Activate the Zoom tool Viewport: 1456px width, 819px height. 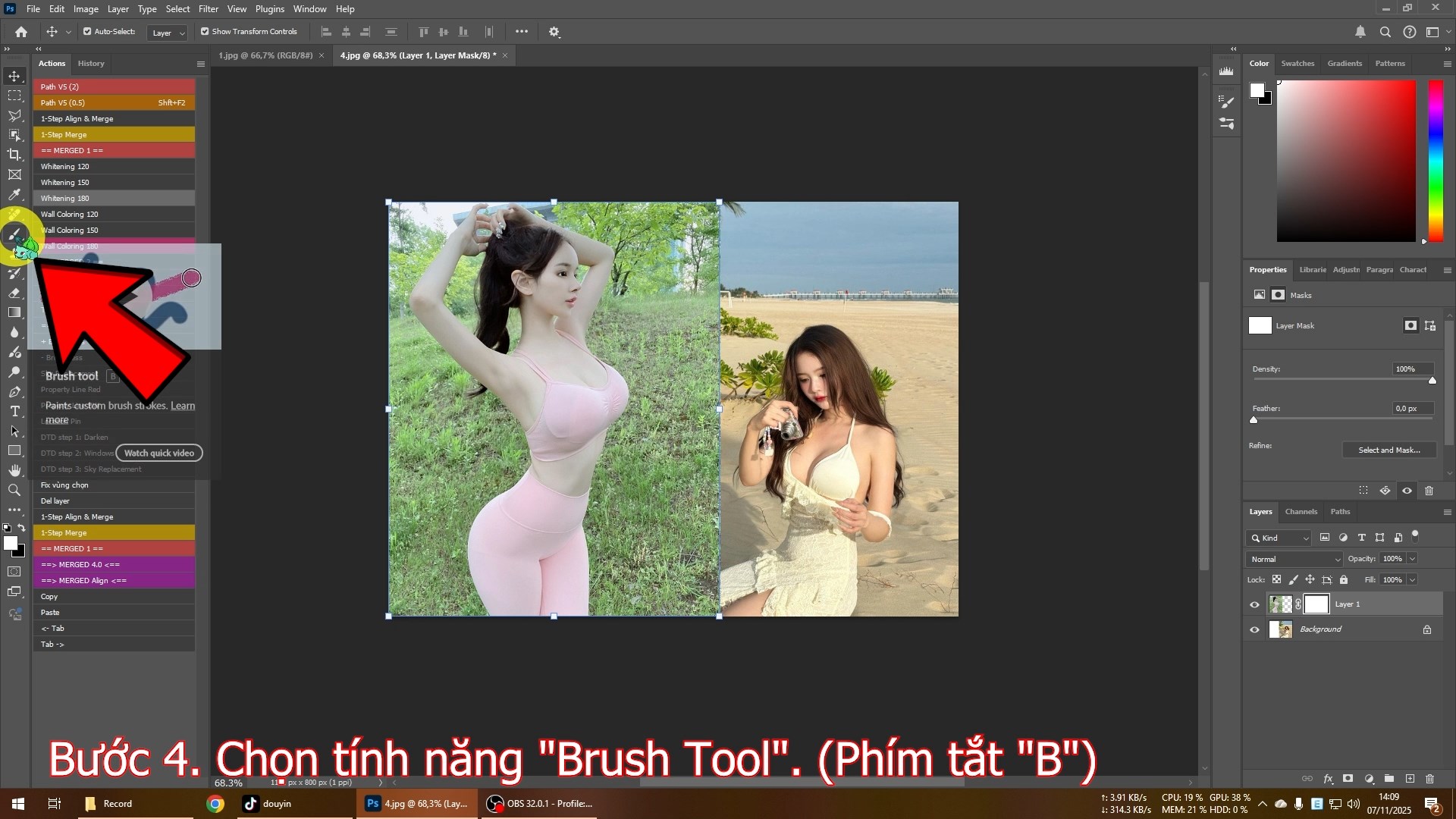14,490
